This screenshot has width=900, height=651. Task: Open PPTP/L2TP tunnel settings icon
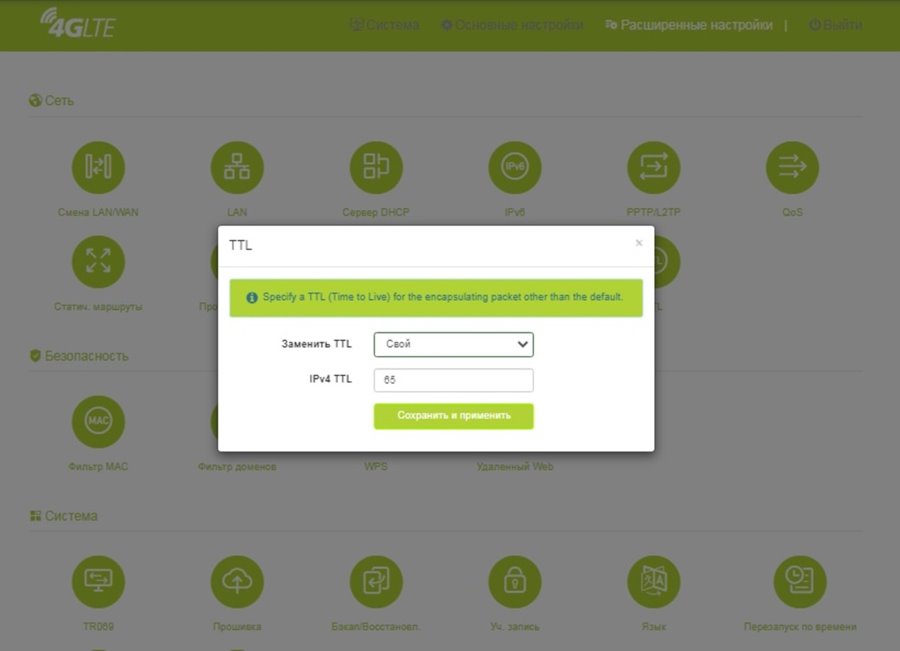pos(654,168)
